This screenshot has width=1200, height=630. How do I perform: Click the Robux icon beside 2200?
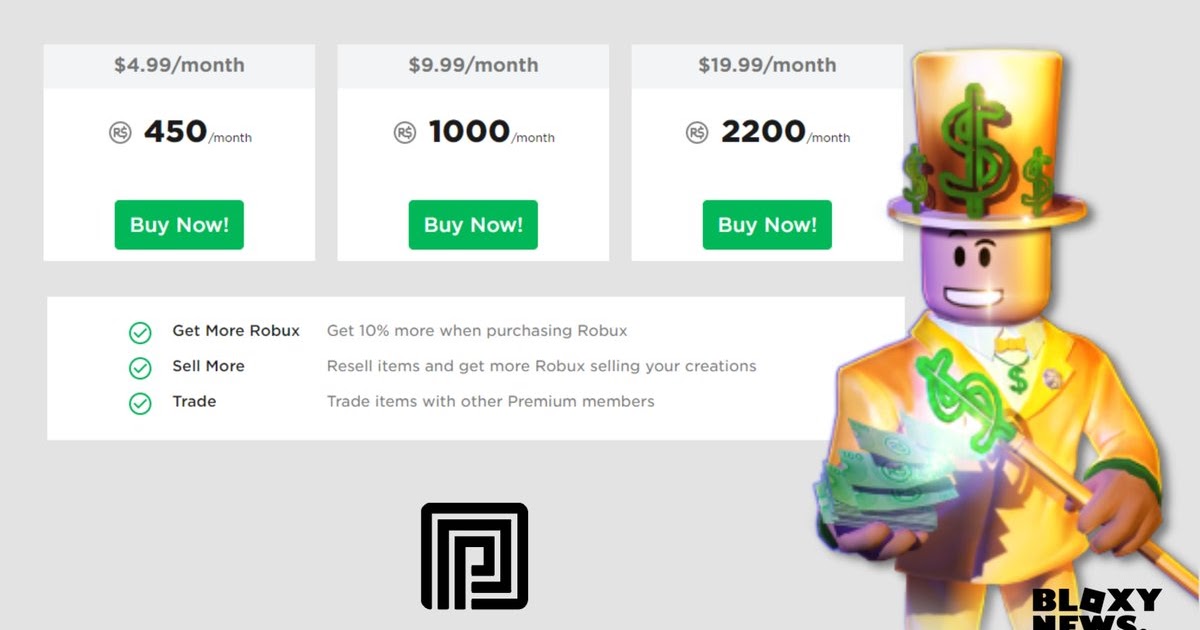[x=697, y=132]
